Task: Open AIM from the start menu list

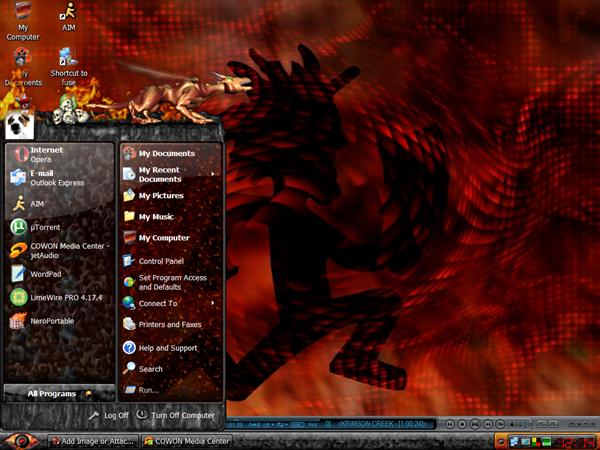Action: point(59,204)
